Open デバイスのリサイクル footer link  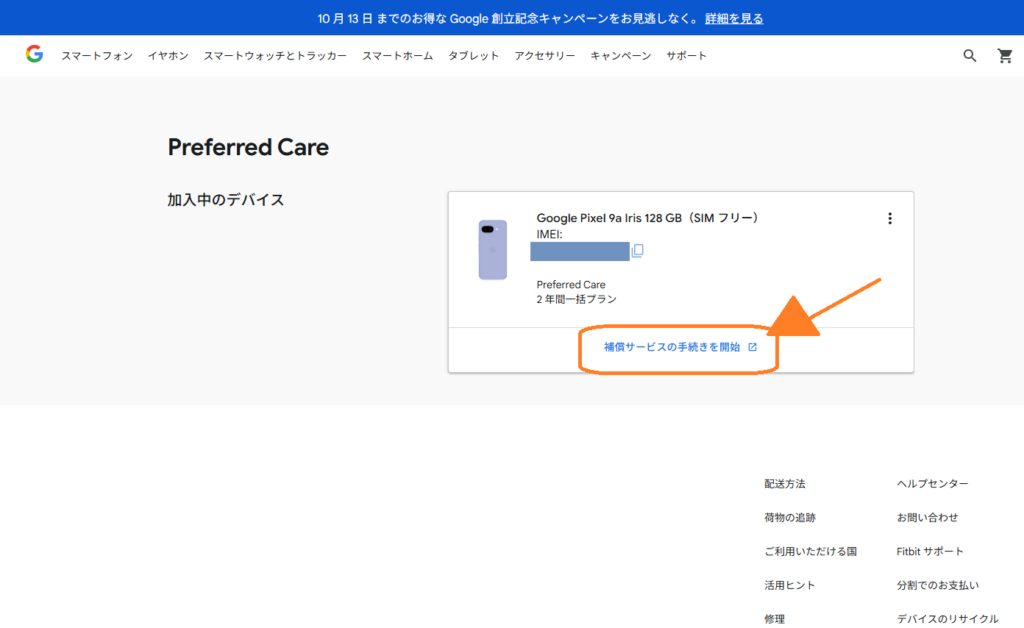click(947, 619)
